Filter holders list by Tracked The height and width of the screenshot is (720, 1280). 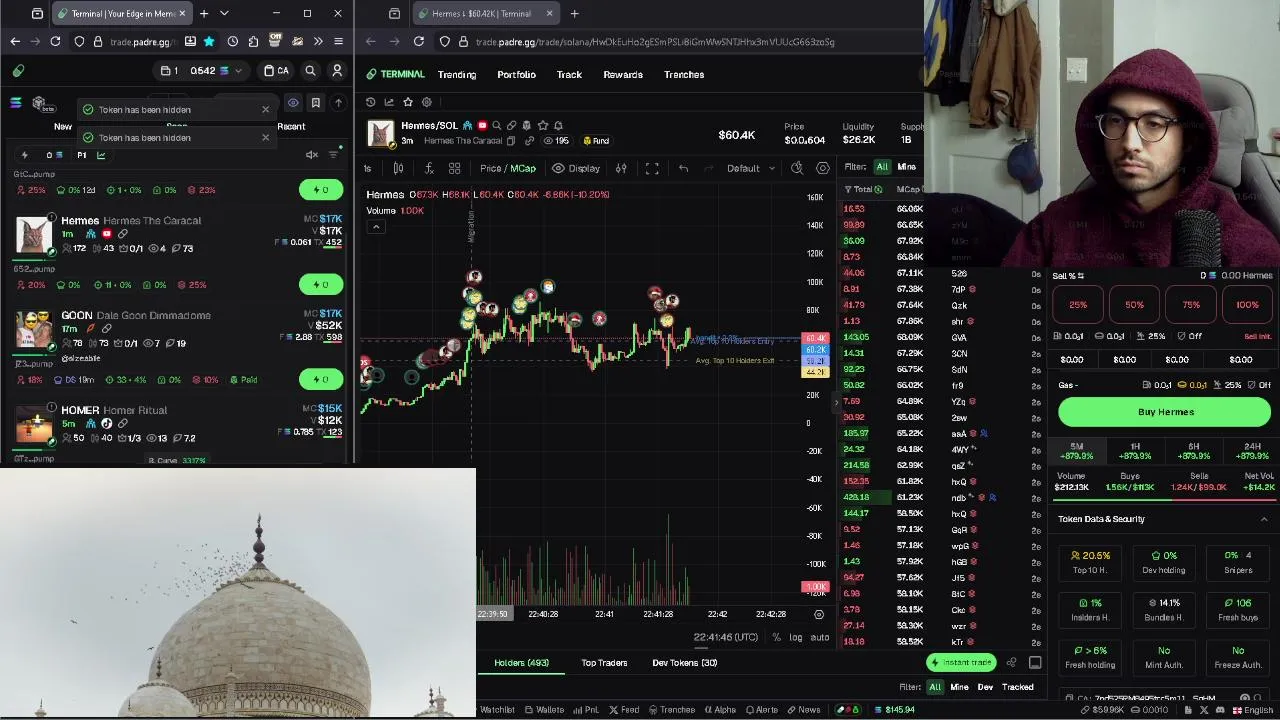pos(1017,687)
